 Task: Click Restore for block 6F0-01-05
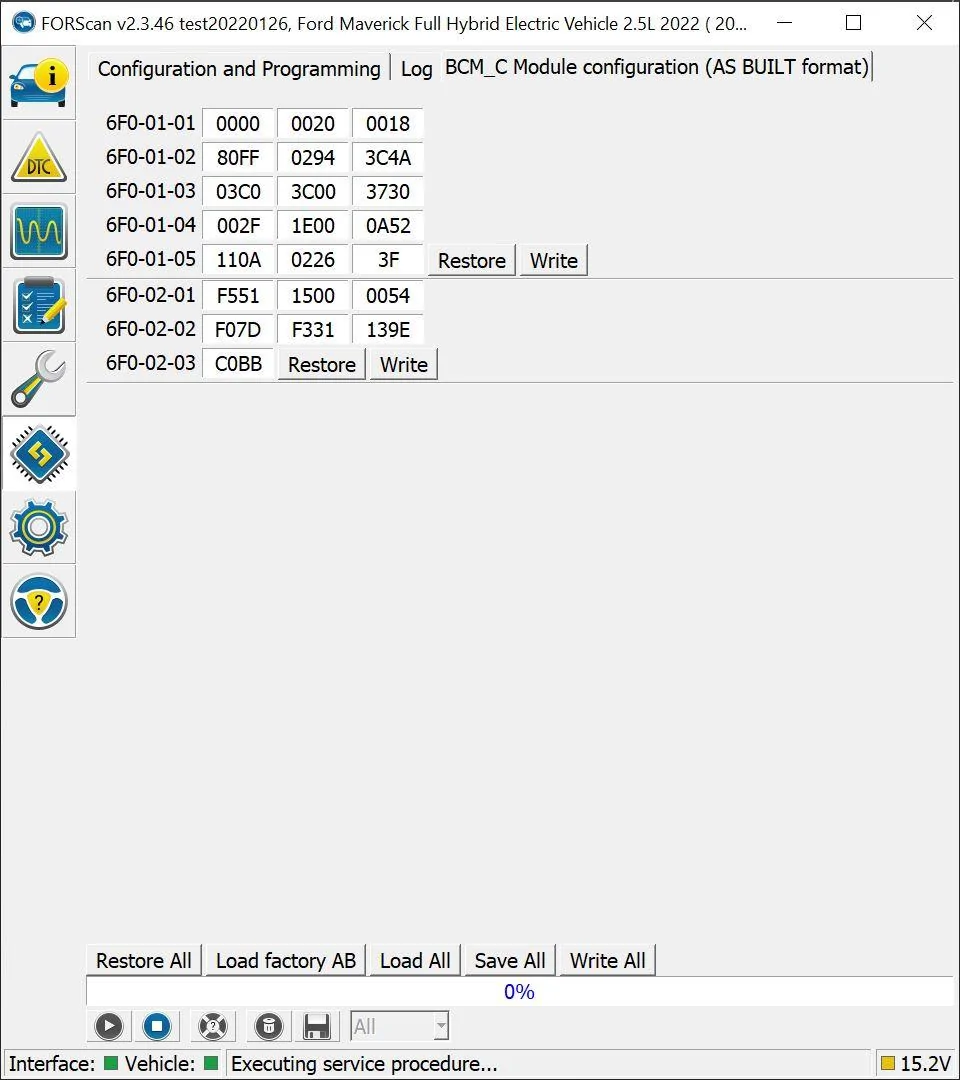(x=472, y=260)
